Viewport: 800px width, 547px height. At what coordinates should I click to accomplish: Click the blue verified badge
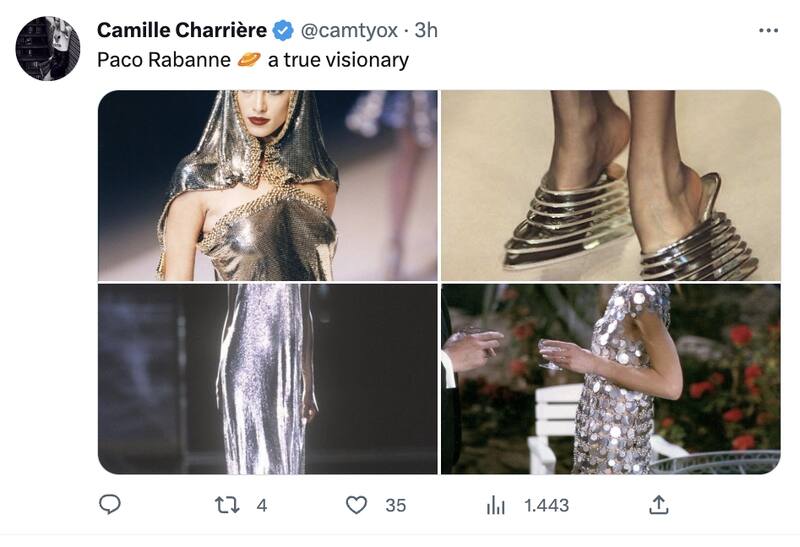click(x=283, y=30)
